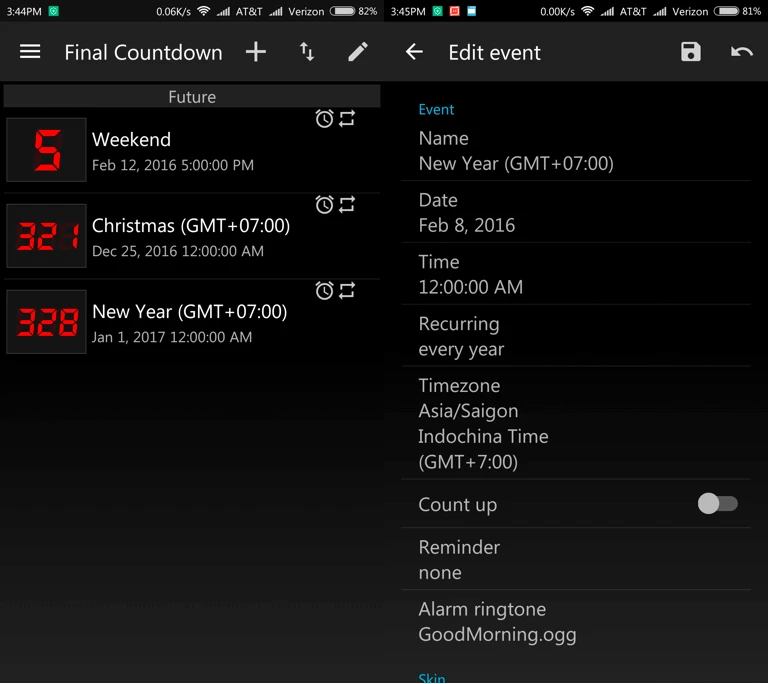The image size is (769, 684).
Task: Tap Jan 1, 2017 12:00:00 AM date
Action: (172, 337)
